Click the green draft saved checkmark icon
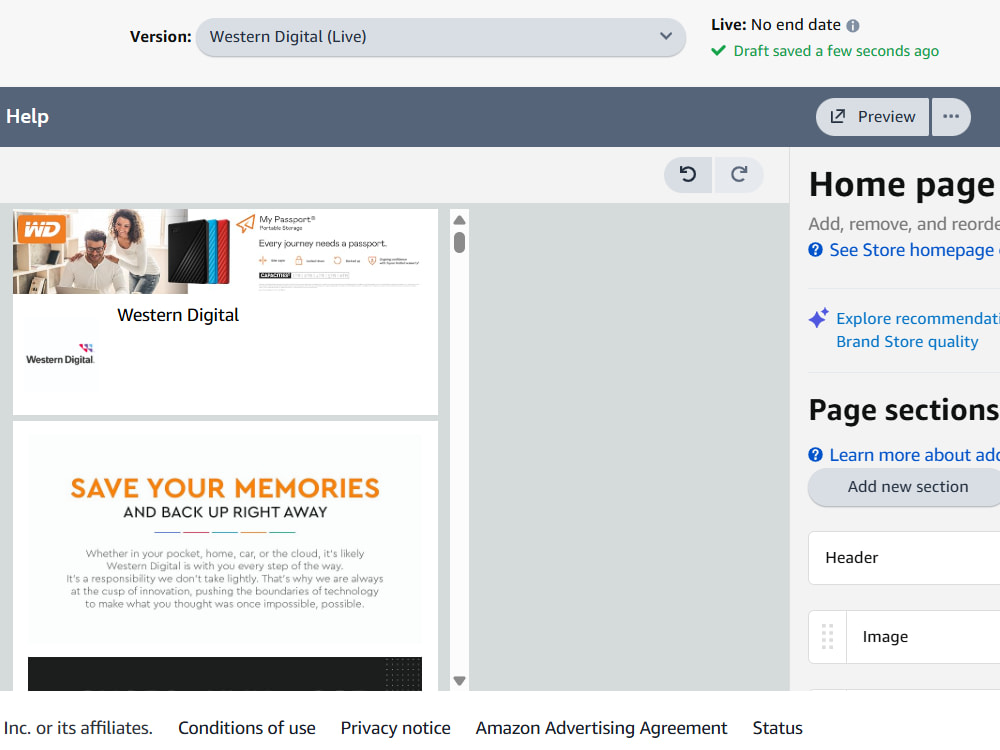1000x750 pixels. click(x=719, y=50)
